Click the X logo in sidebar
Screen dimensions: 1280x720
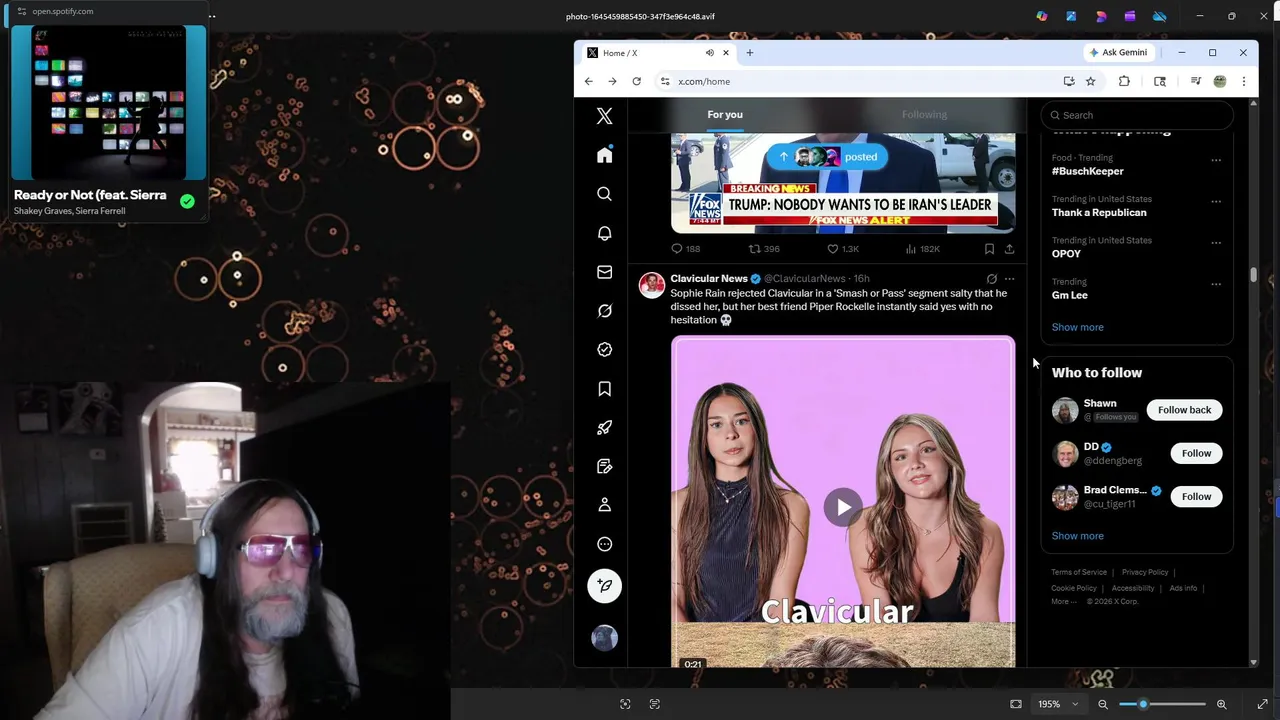(604, 116)
